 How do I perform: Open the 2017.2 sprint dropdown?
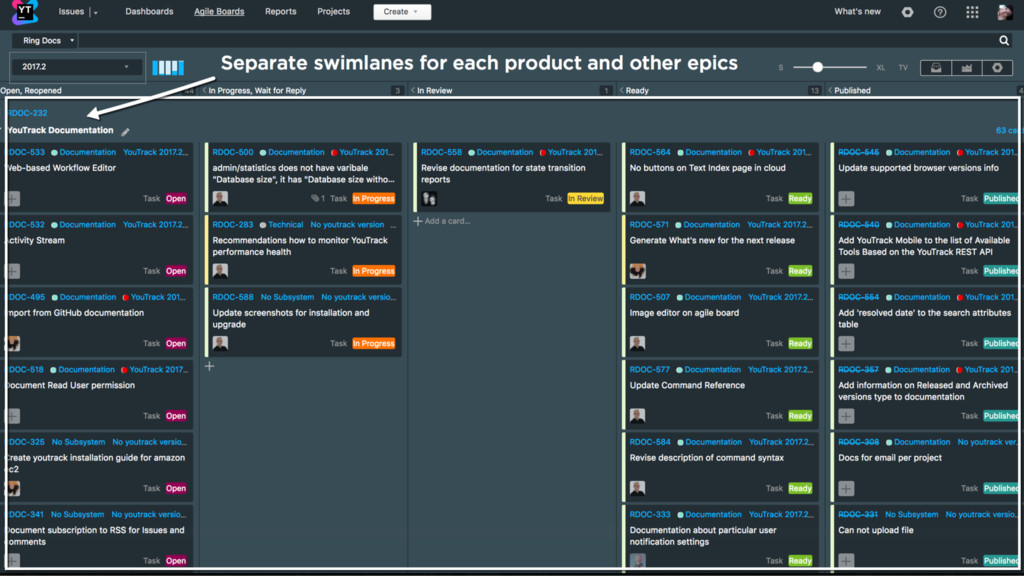pyautogui.click(x=75, y=67)
